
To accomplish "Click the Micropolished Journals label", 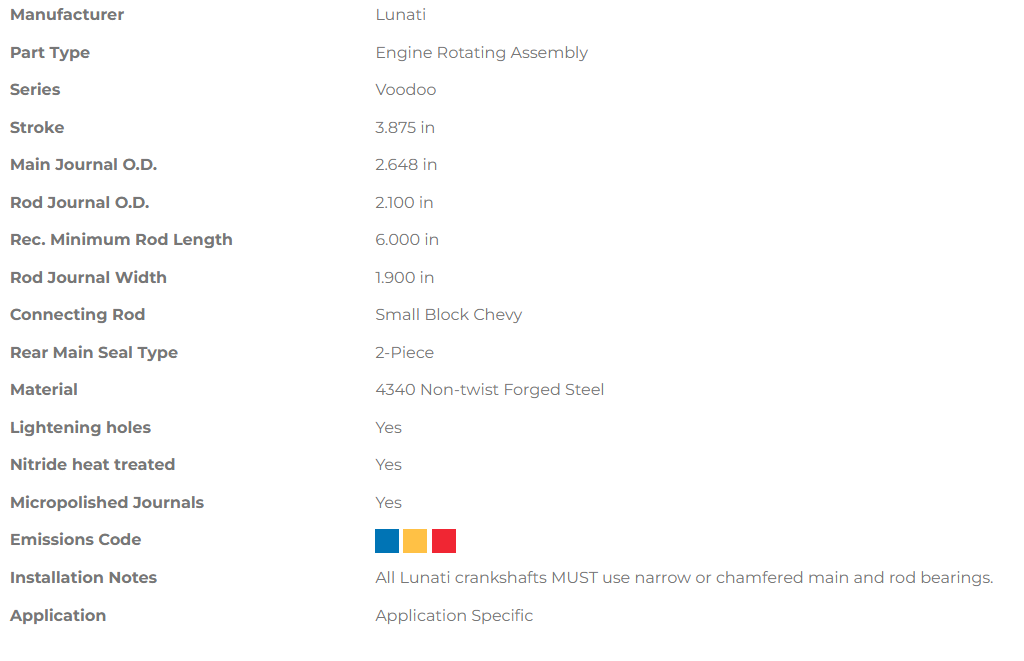I will 107,502.
